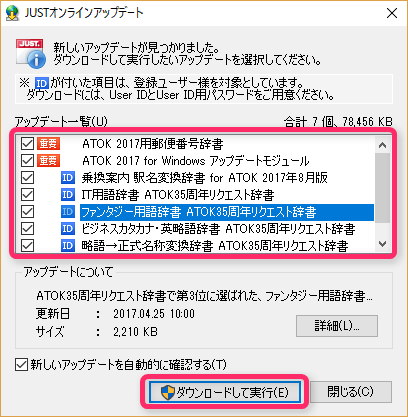The width and height of the screenshot is (408, 417).
Task: Click the update list scroll down arrow
Action: [382, 244]
